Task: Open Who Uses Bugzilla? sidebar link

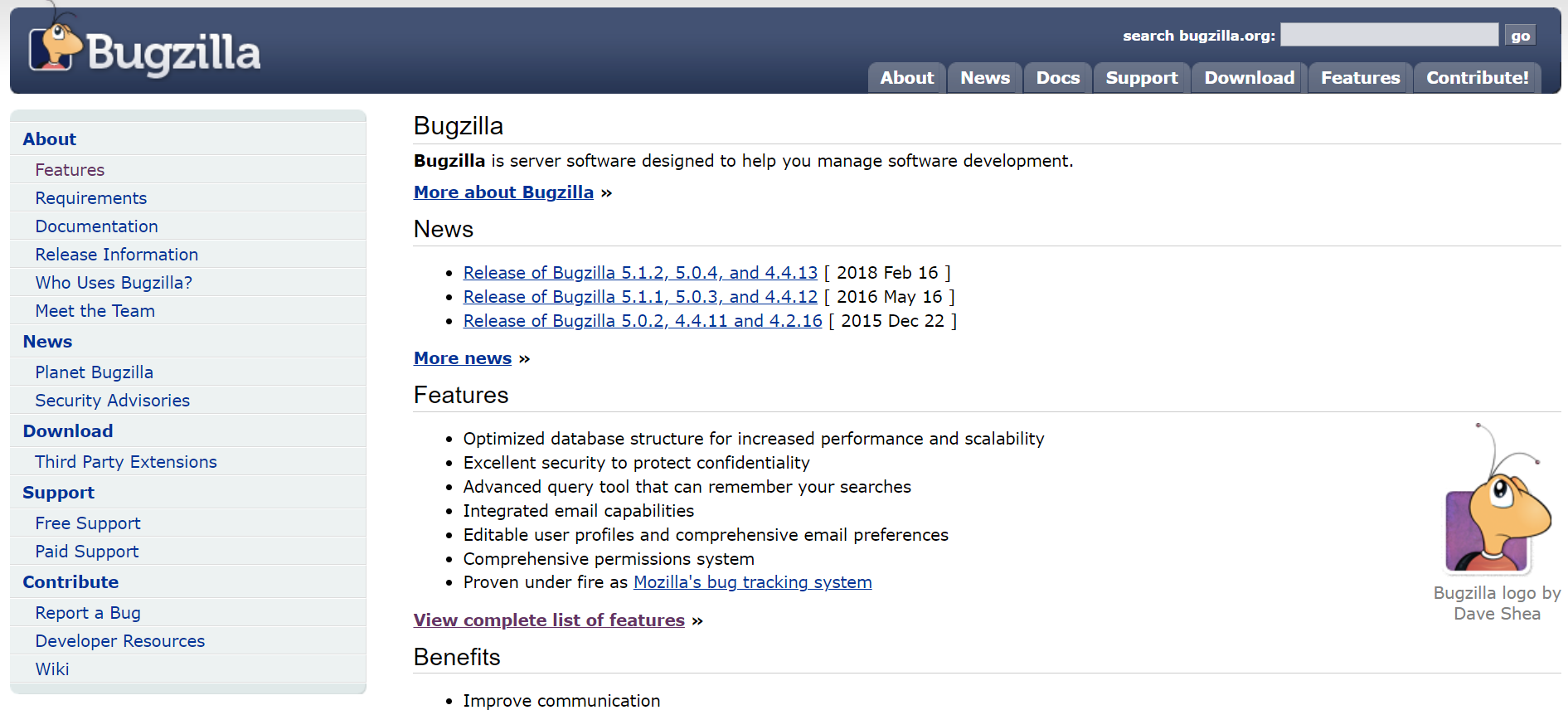Action: pyautogui.click(x=114, y=283)
